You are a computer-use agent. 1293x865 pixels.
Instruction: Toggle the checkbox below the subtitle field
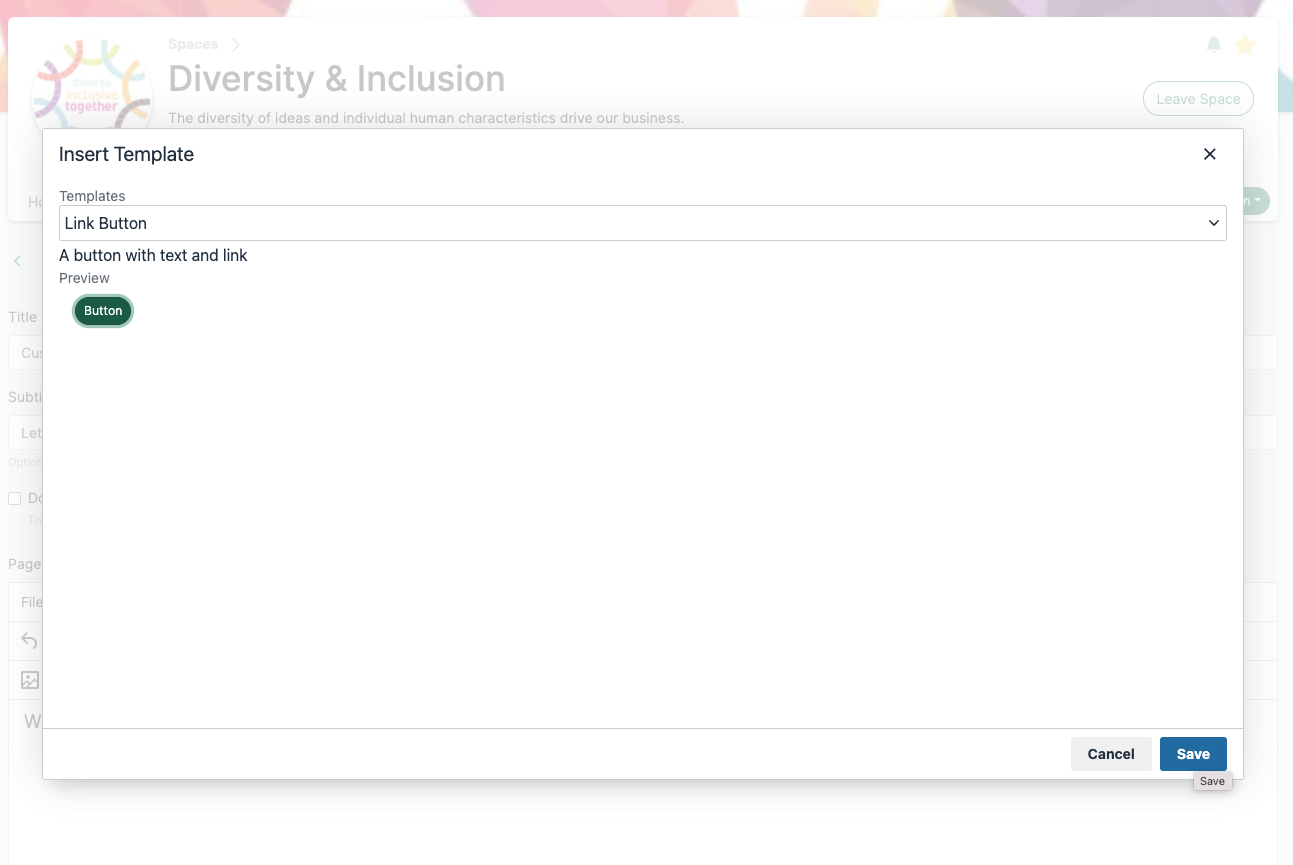pos(15,498)
